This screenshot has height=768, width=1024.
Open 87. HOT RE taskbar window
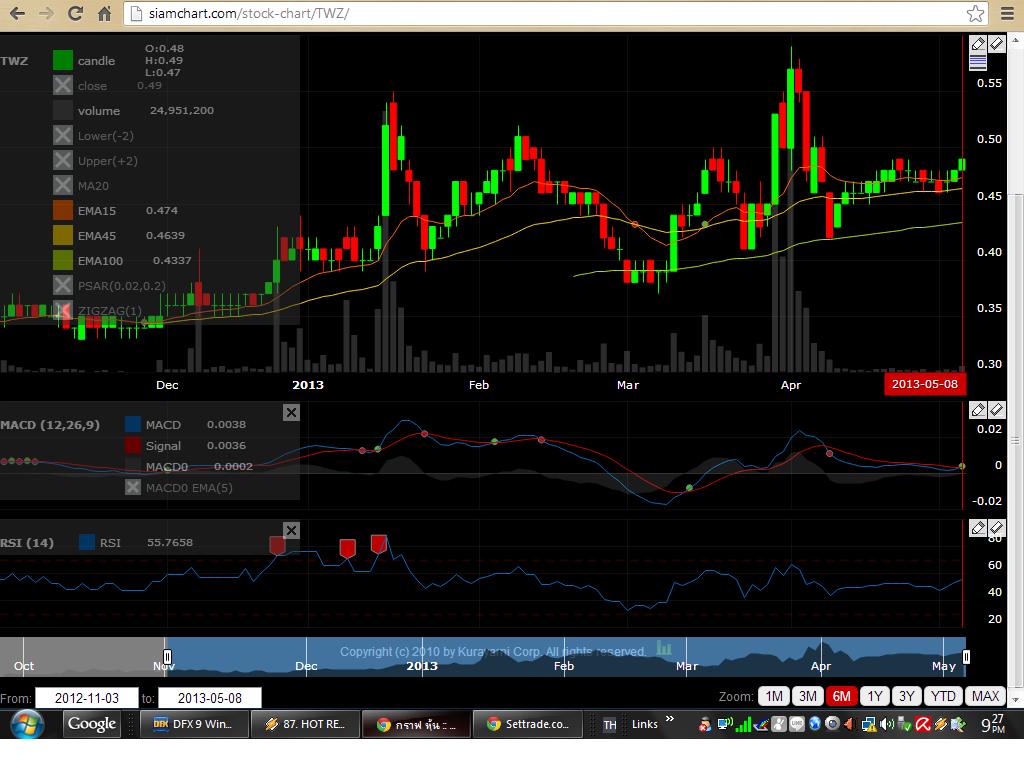point(305,724)
